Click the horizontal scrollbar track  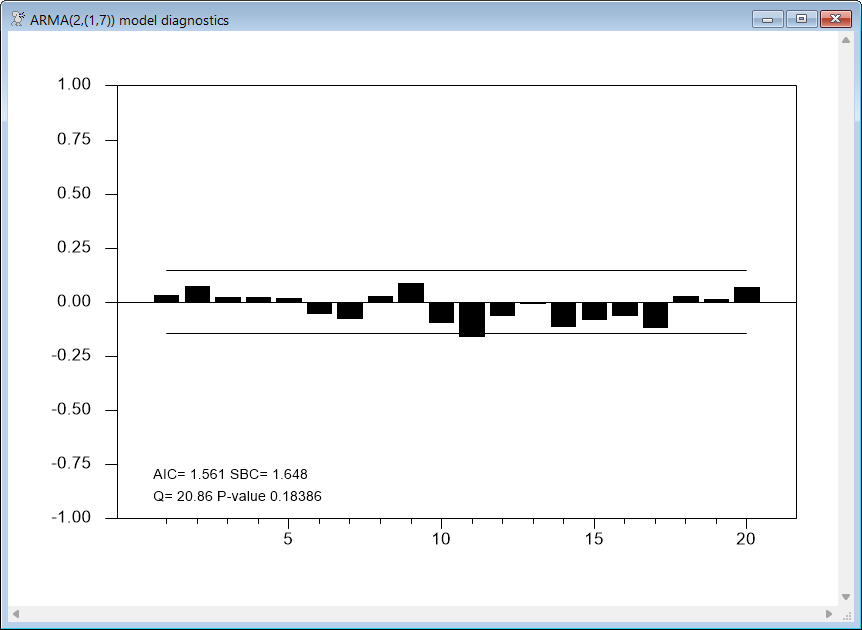(422, 613)
